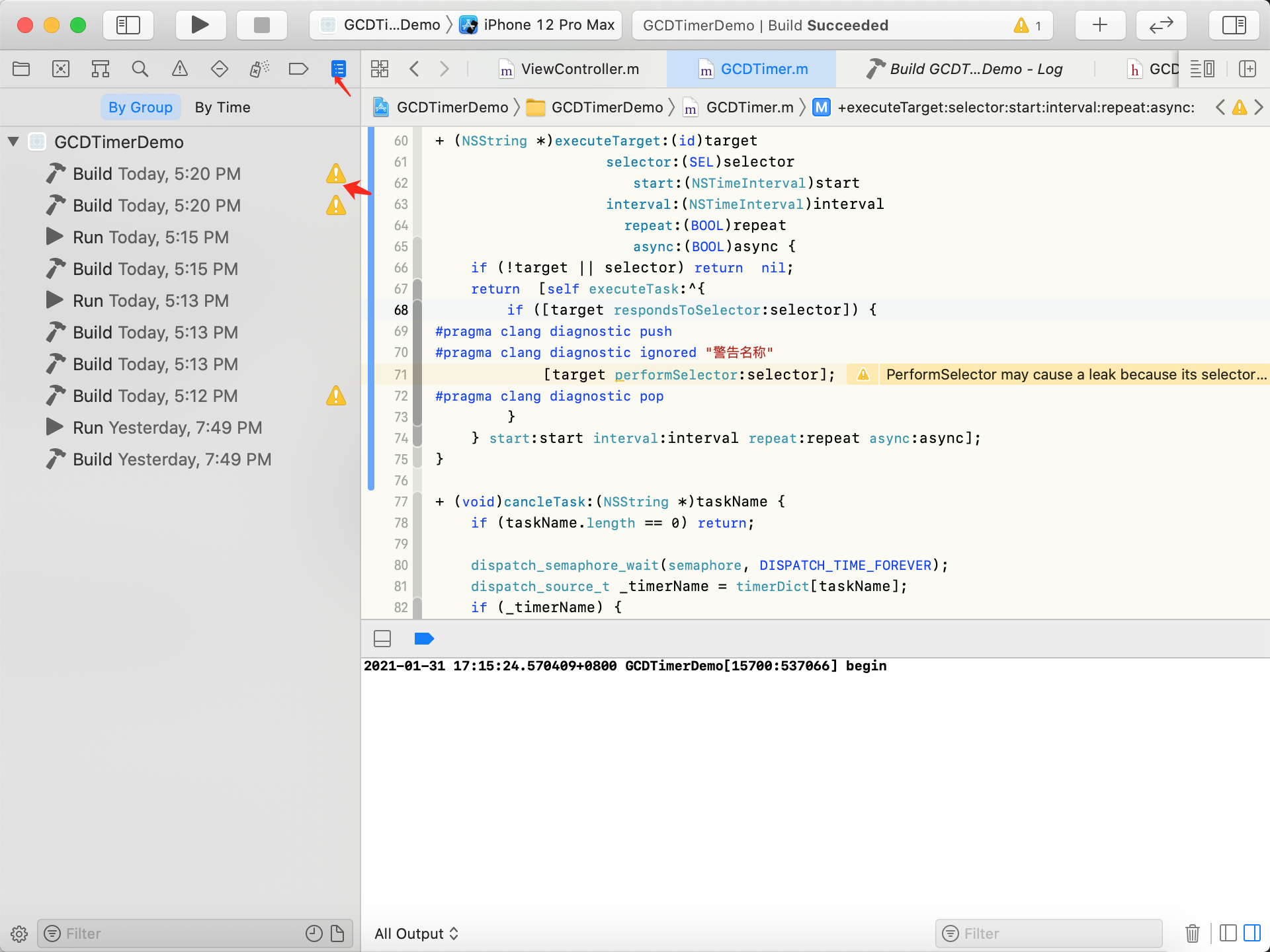
Task: Click the Source Control navigator icon
Action: tap(60, 69)
